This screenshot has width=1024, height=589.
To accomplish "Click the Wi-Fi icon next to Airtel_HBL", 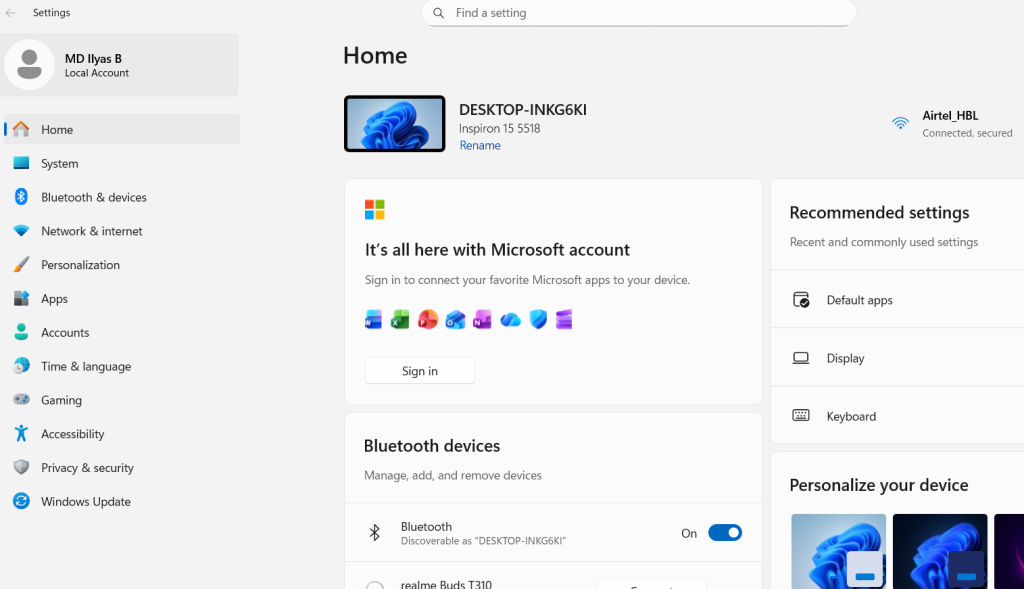I will pos(899,122).
